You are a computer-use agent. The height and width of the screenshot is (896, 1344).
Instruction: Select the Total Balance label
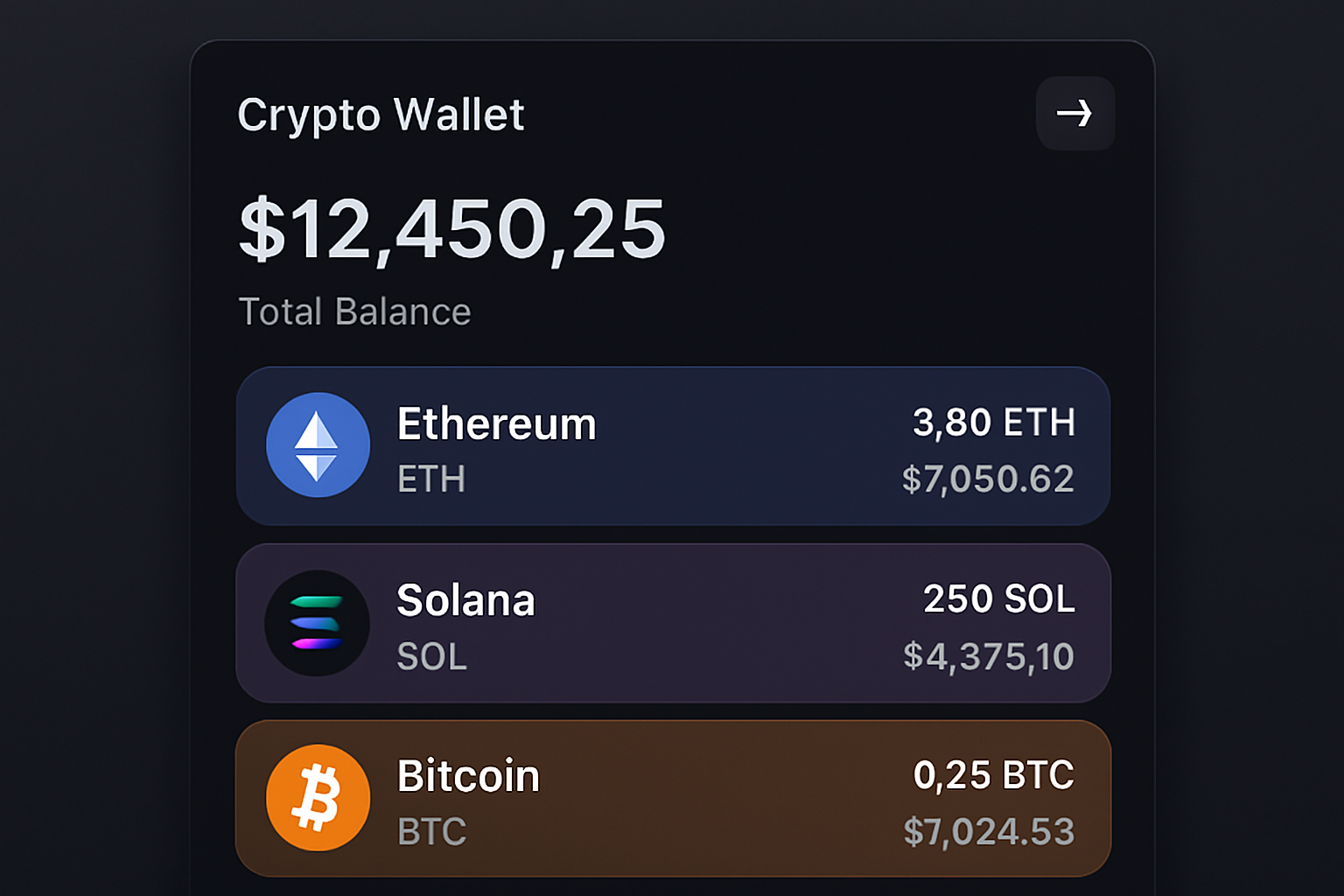click(x=354, y=311)
